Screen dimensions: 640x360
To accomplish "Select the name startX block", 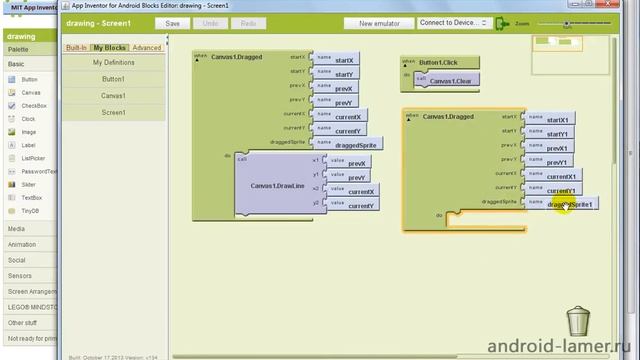I will pyautogui.click(x=335, y=58).
